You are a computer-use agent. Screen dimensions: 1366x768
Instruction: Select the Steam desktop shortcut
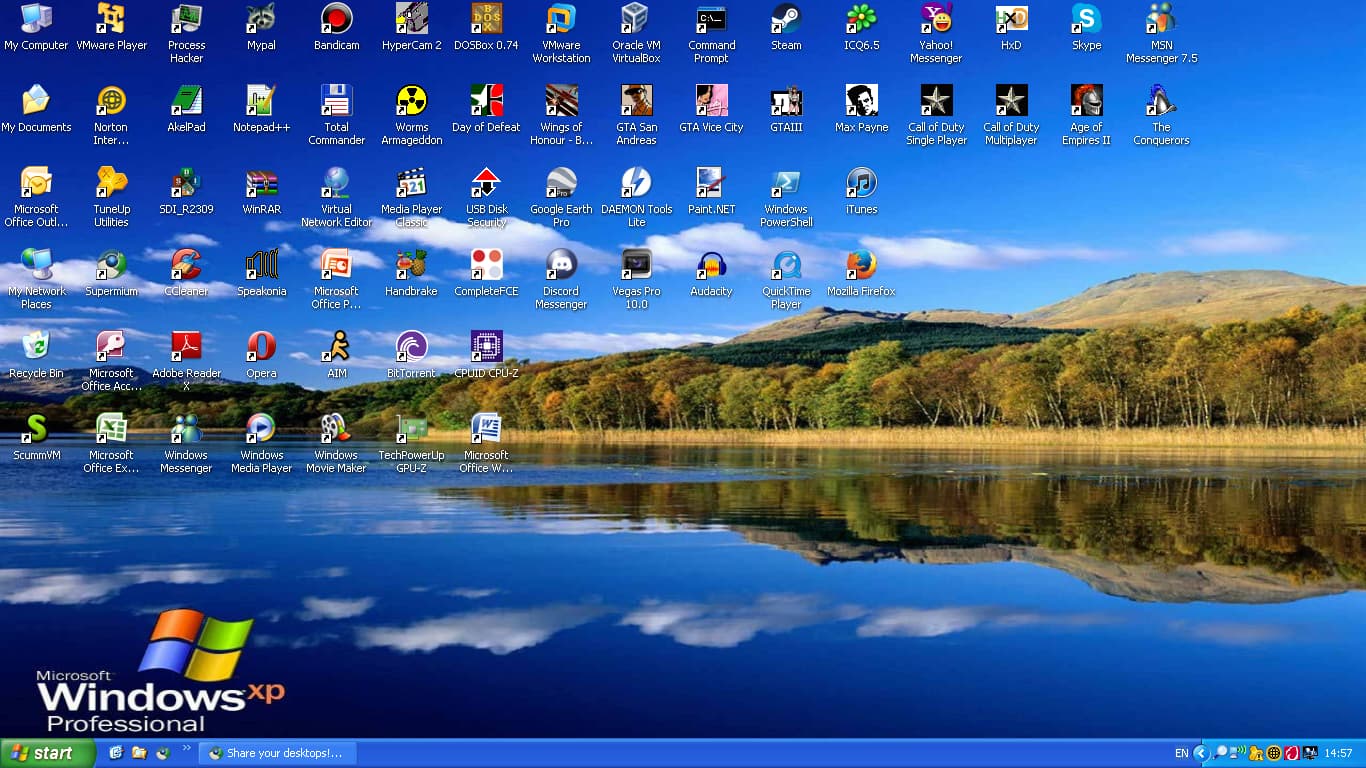pyautogui.click(x=786, y=19)
